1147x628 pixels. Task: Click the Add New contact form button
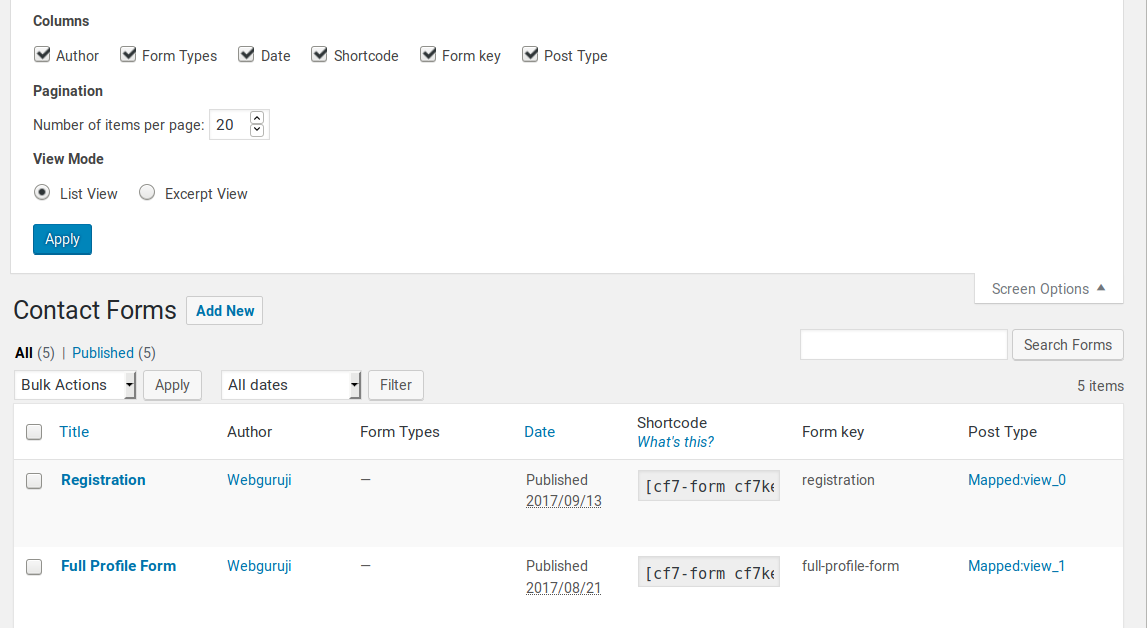tap(225, 311)
